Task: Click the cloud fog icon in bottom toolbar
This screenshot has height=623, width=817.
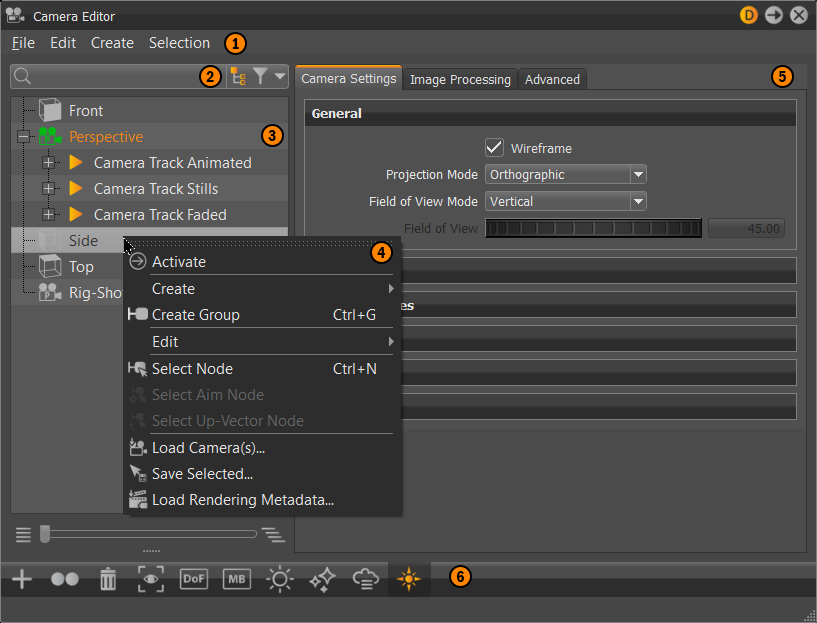Action: [x=365, y=579]
